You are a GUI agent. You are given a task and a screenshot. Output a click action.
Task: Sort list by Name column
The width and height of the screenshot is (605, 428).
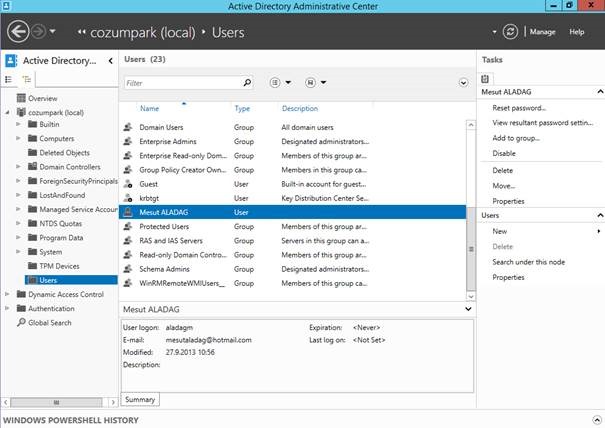pos(149,109)
